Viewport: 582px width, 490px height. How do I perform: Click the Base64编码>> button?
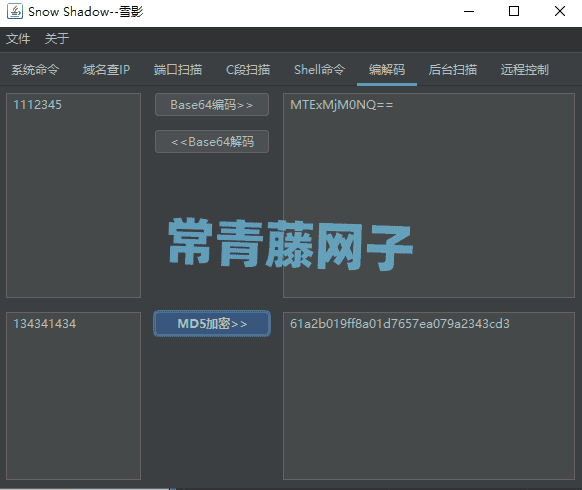pyautogui.click(x=212, y=105)
